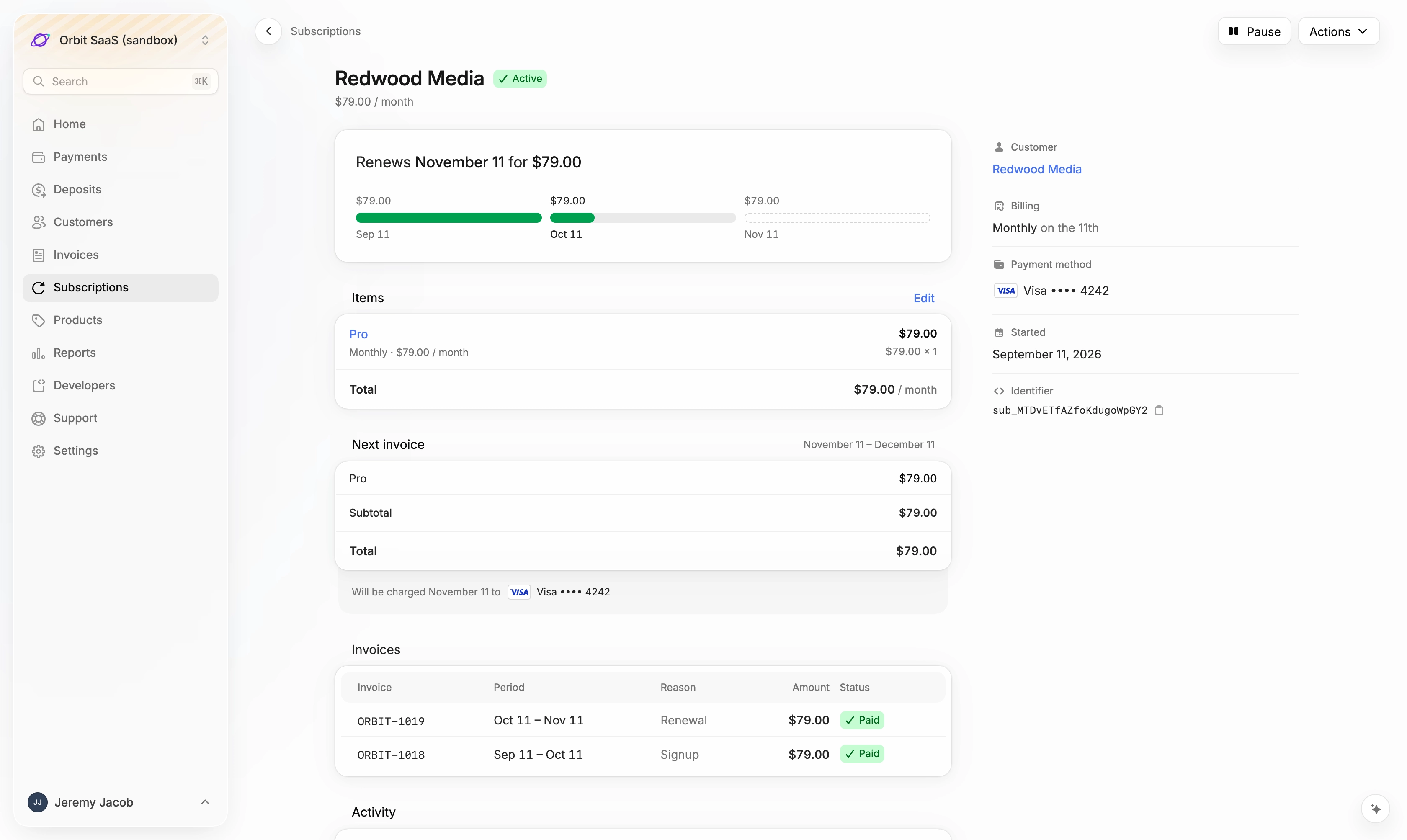Image resolution: width=1407 pixels, height=840 pixels.
Task: Go to Developers section
Action: click(120, 386)
